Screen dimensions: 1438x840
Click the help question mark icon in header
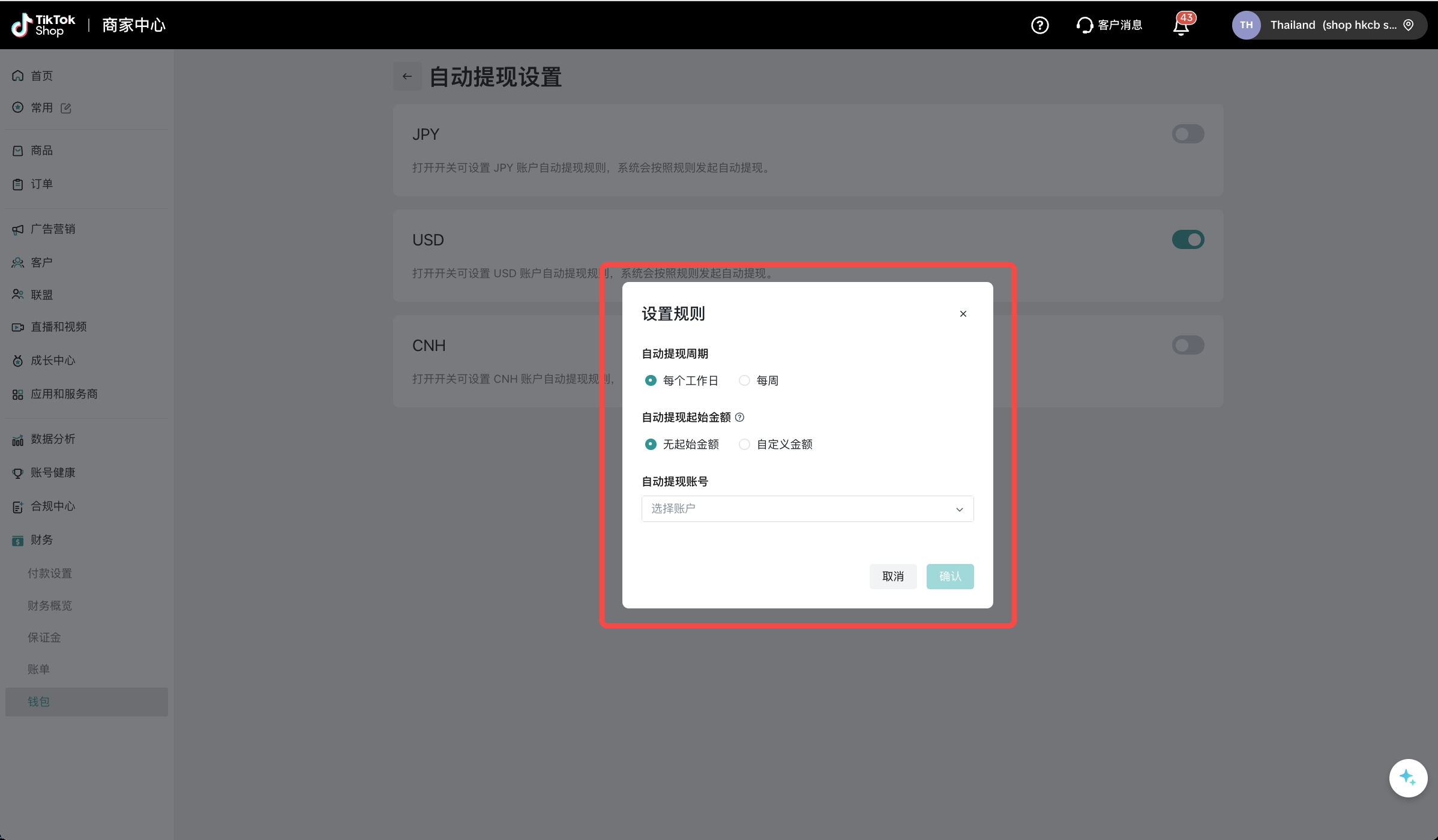[x=1039, y=25]
